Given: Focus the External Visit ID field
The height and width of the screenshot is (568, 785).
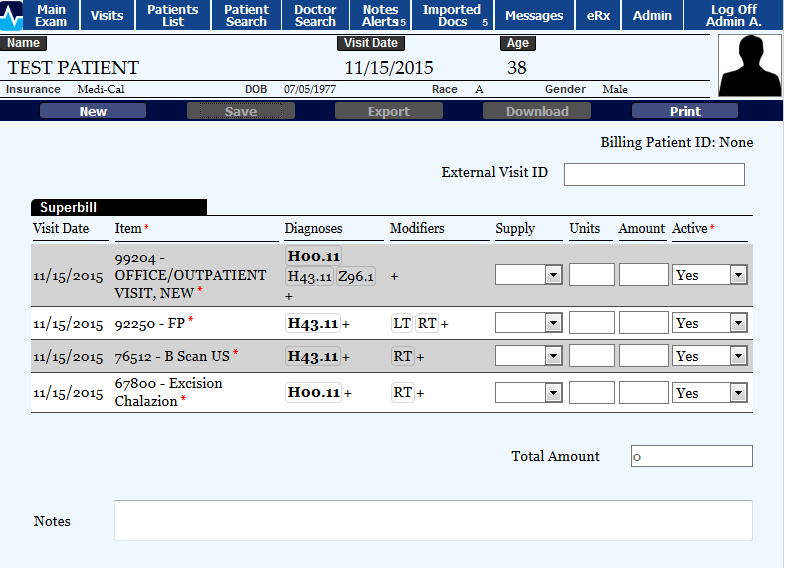Looking at the screenshot, I should 654,174.
